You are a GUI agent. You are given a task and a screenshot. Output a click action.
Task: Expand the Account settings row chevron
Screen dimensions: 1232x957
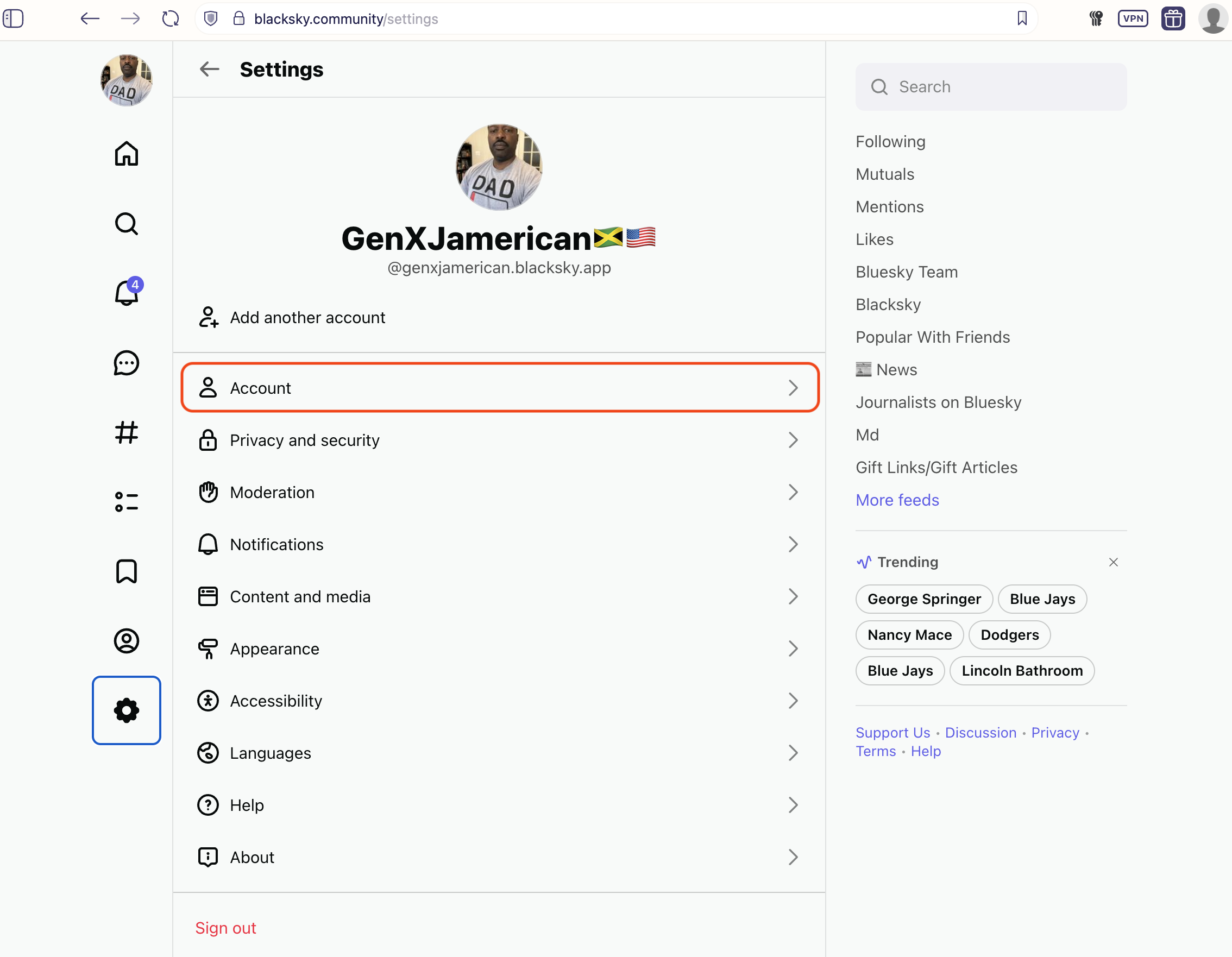[794, 387]
